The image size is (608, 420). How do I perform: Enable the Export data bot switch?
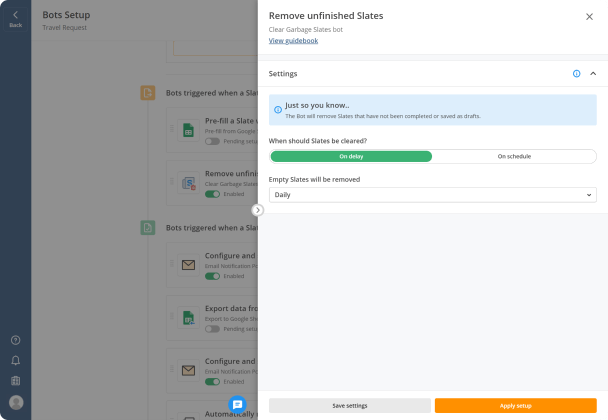212,329
